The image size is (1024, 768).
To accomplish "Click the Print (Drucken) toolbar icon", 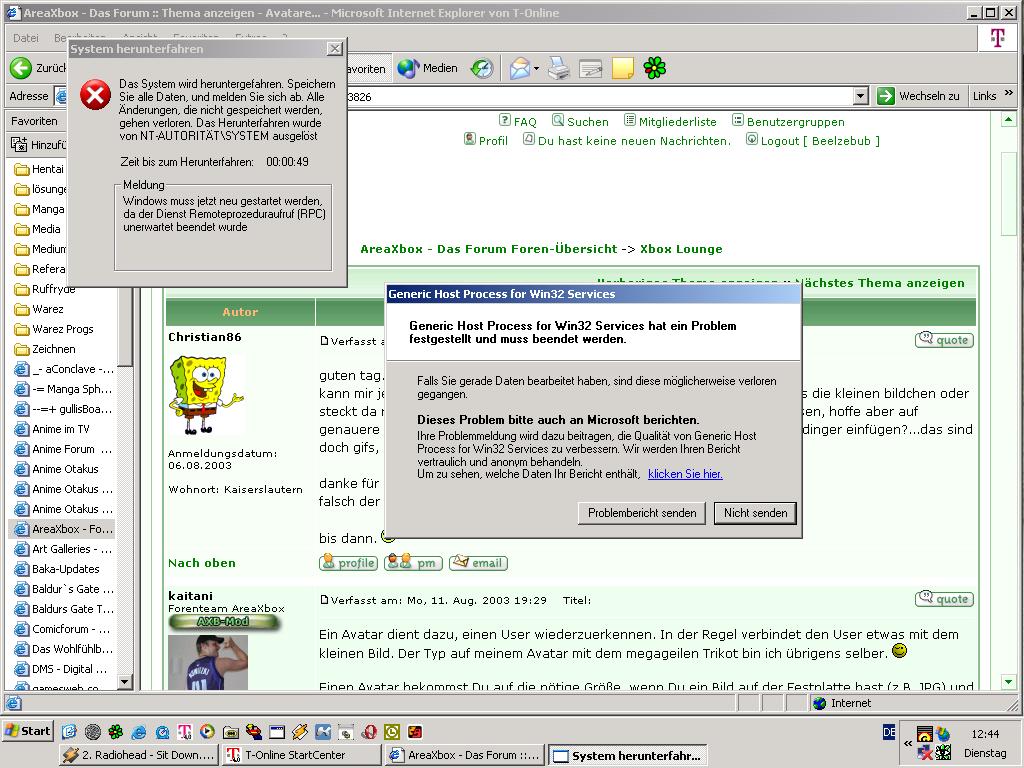I will [558, 69].
